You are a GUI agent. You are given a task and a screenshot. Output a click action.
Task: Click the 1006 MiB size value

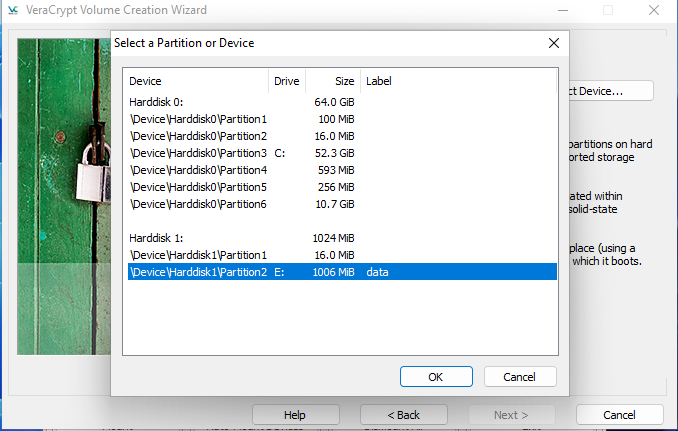coord(333,272)
